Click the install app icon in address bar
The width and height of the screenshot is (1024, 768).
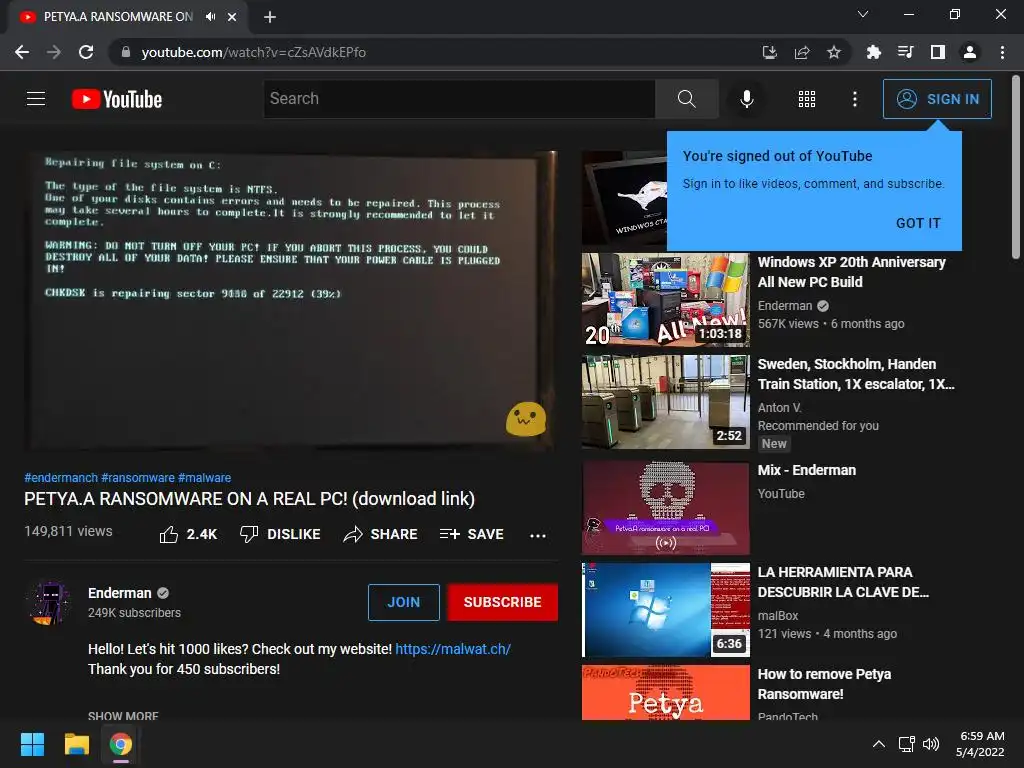[x=770, y=52]
